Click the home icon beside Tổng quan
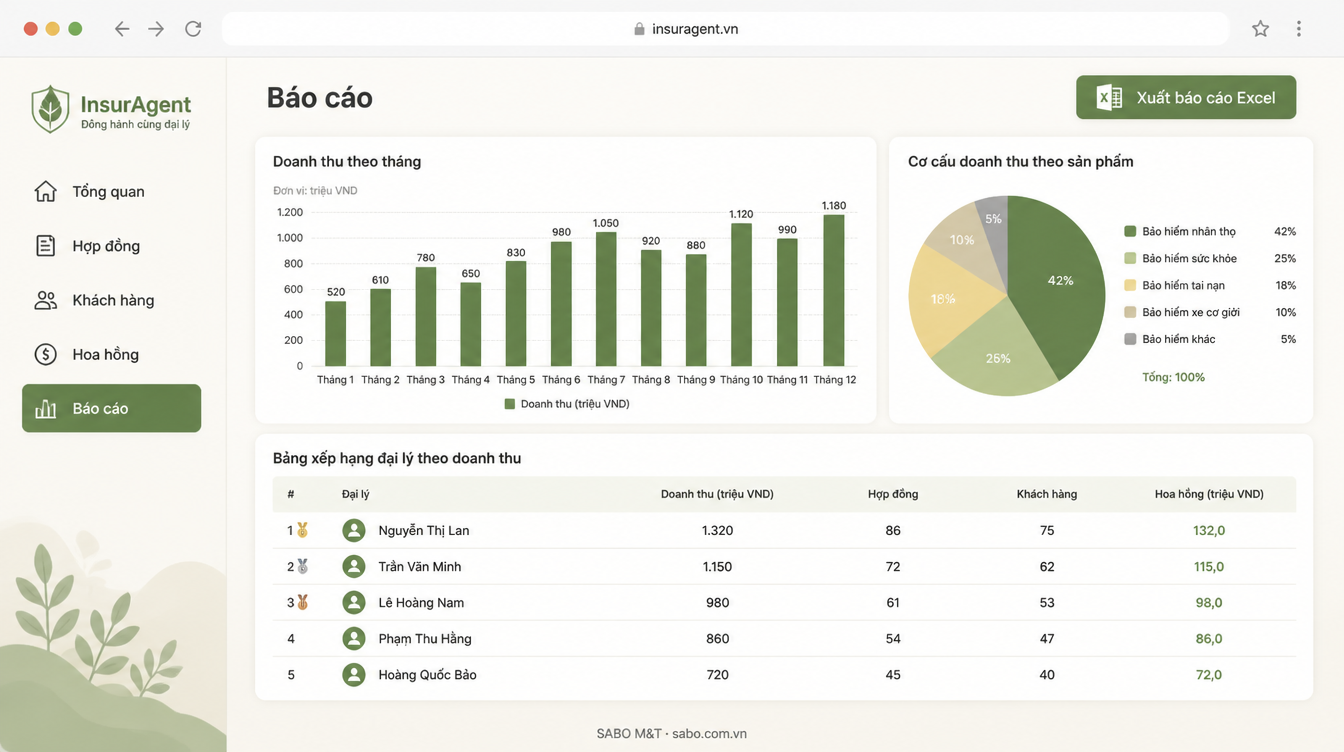This screenshot has width=1344, height=752. 46,191
